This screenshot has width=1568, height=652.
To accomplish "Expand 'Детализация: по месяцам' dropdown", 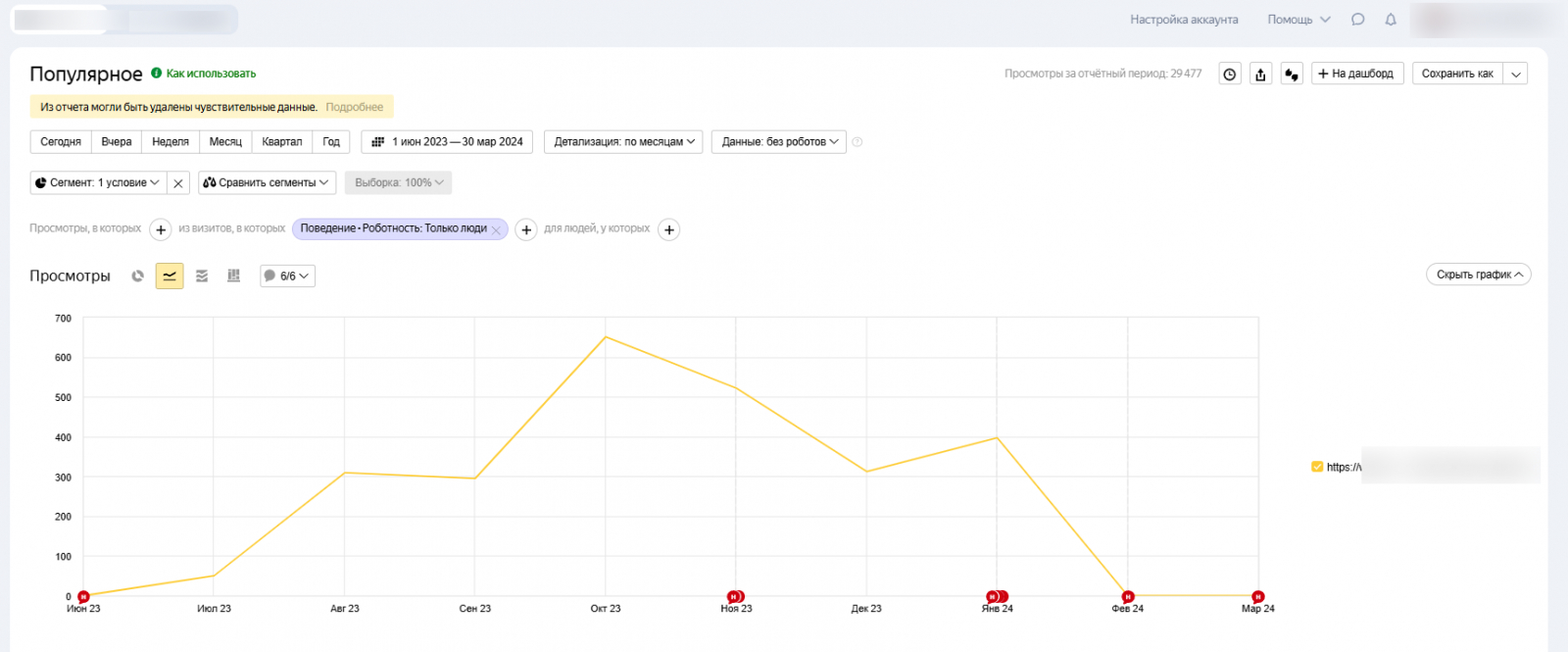I will click(x=623, y=142).
